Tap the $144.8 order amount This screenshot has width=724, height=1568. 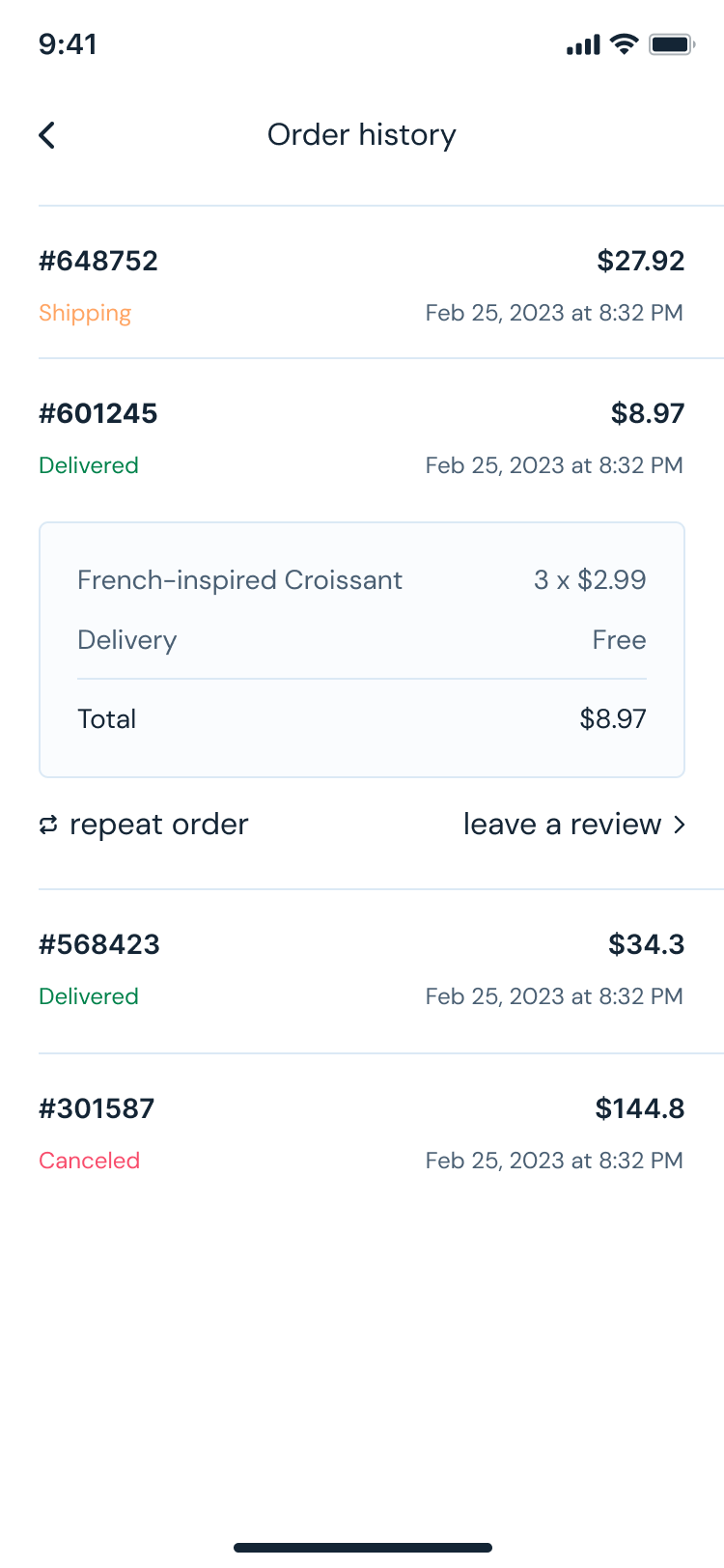(639, 1108)
